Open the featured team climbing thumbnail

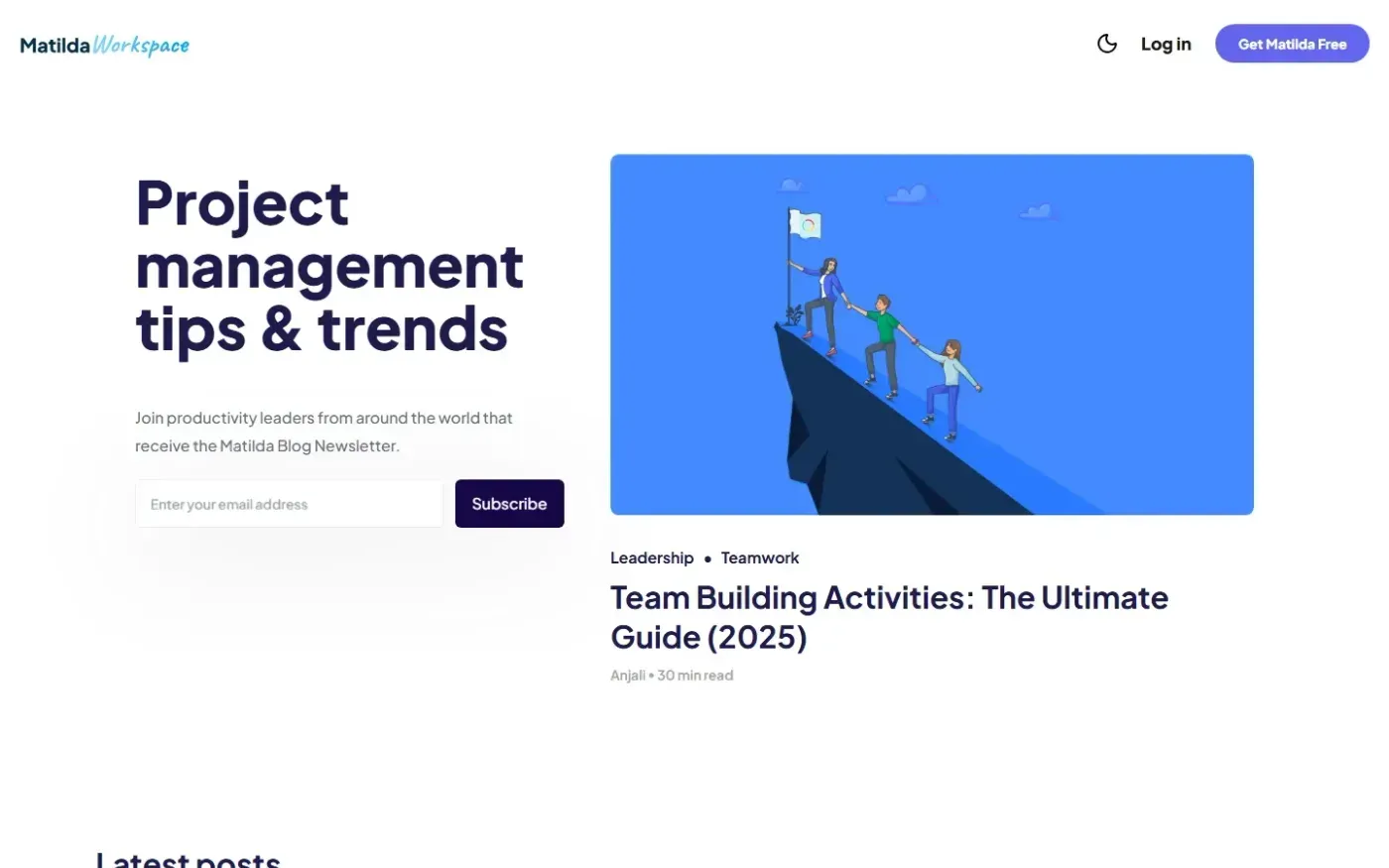pyautogui.click(x=932, y=334)
